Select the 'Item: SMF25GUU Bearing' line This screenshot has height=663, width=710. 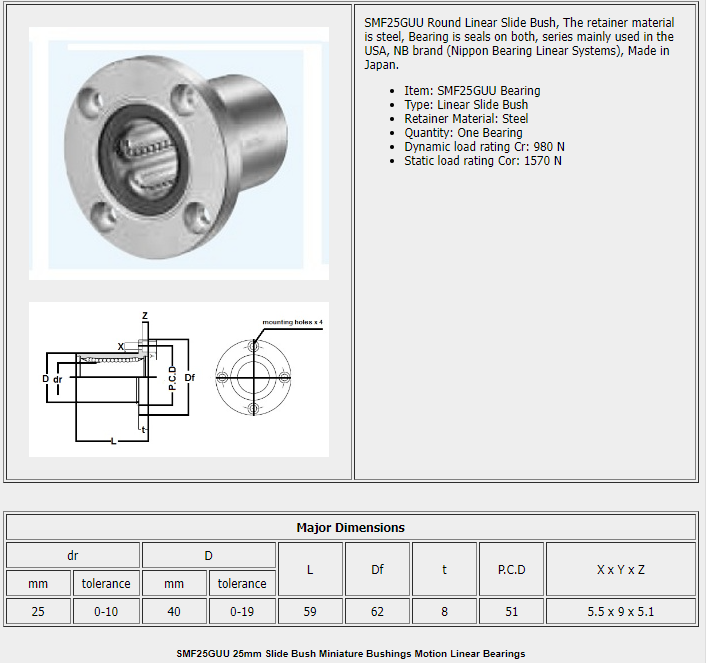click(x=472, y=91)
